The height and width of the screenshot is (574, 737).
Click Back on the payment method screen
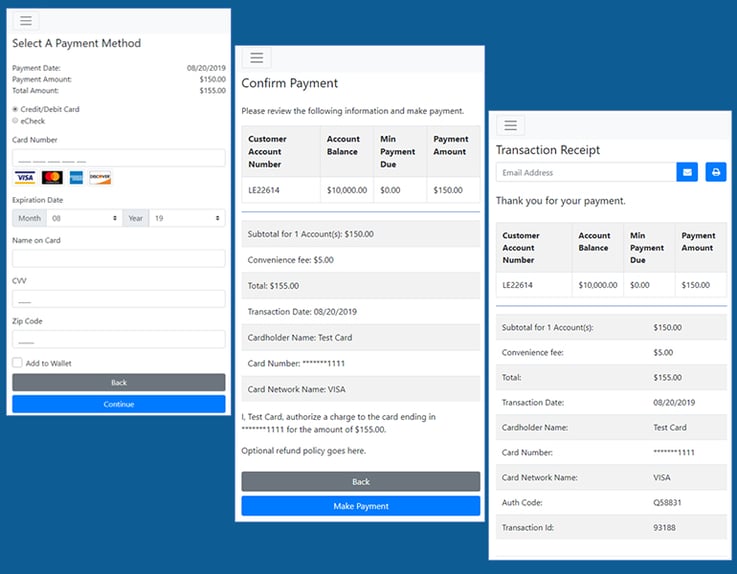pyautogui.click(x=118, y=382)
